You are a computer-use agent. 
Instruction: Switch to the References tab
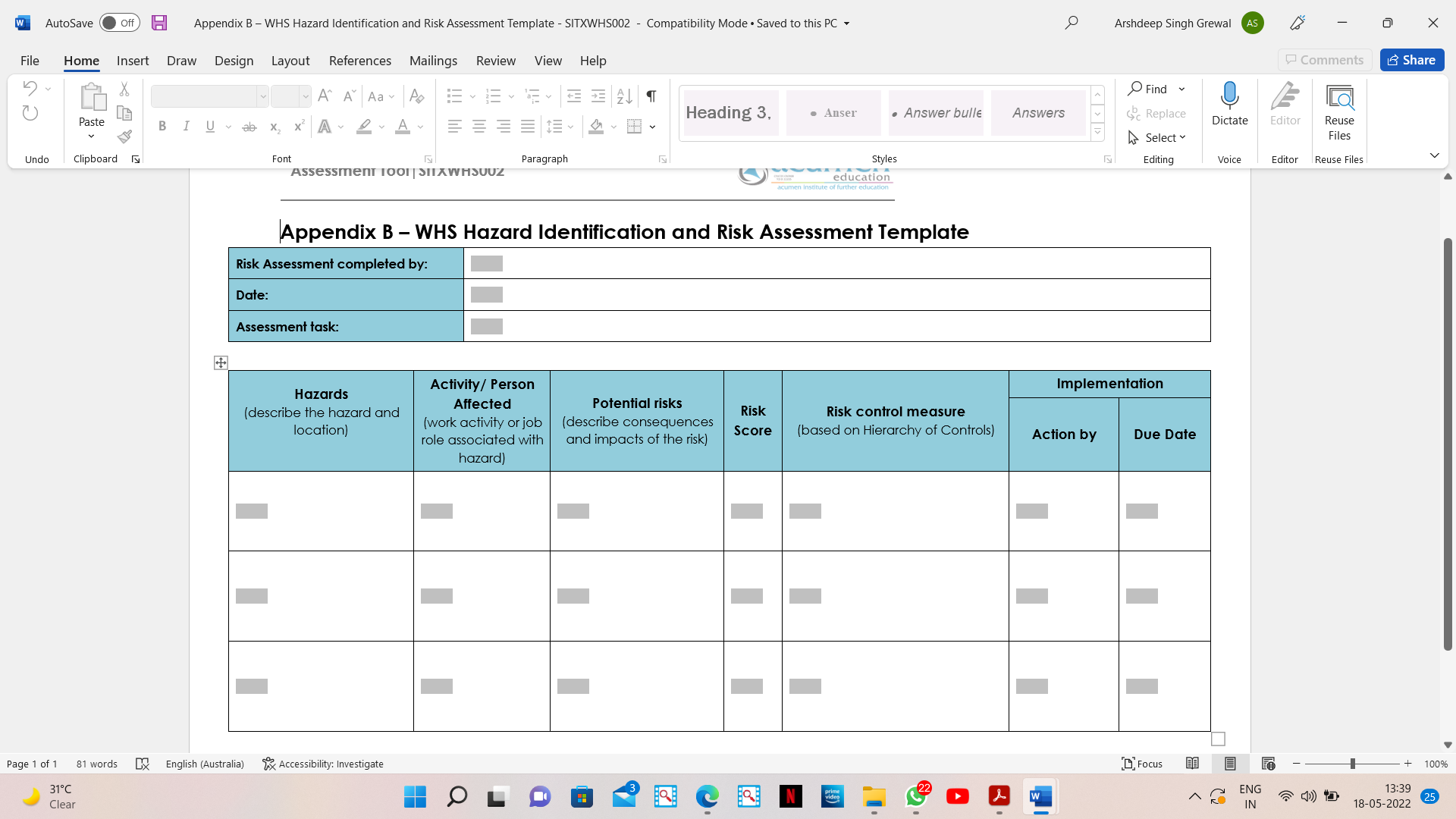tap(359, 61)
